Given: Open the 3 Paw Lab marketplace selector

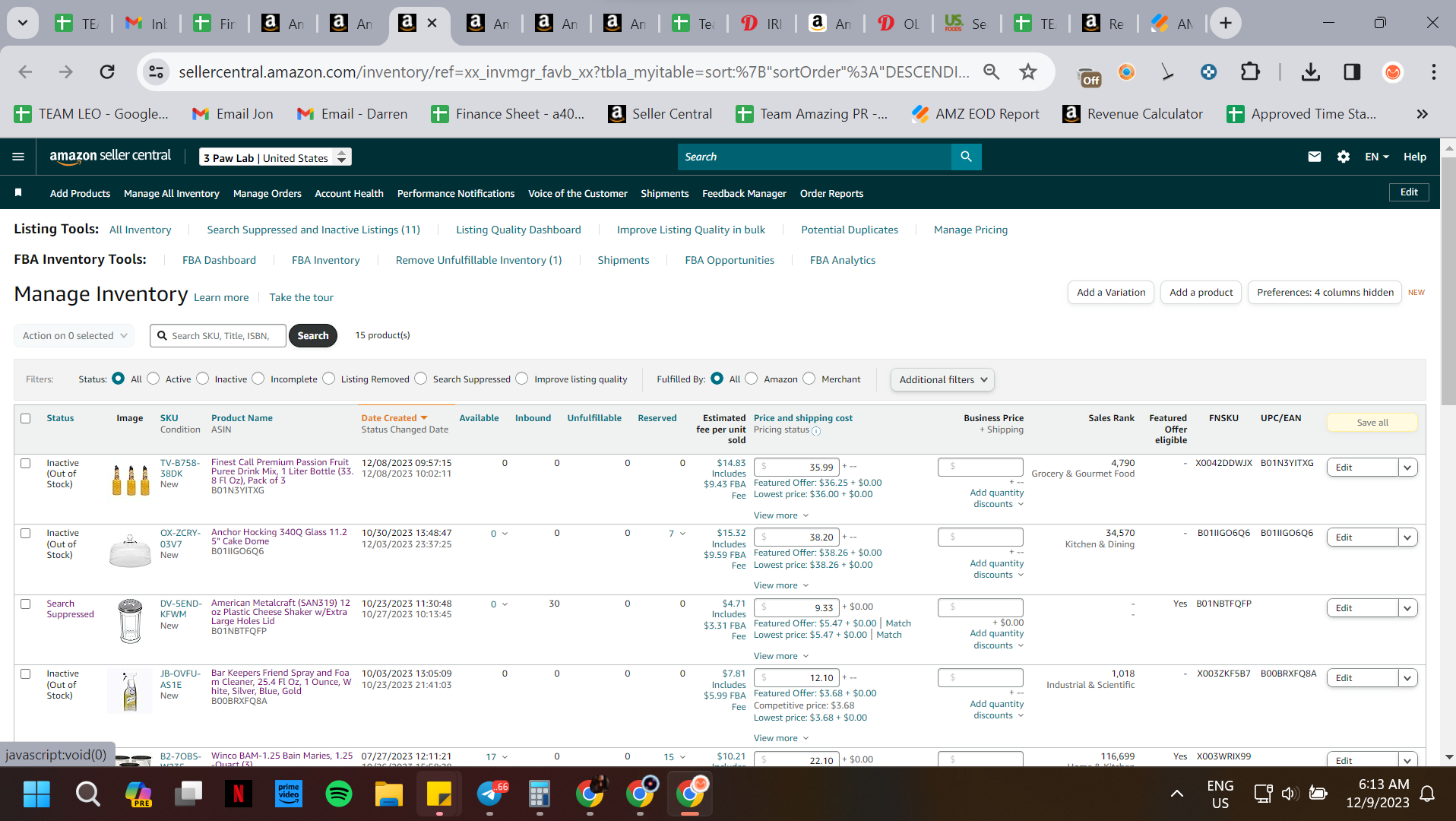Looking at the screenshot, I should point(275,157).
